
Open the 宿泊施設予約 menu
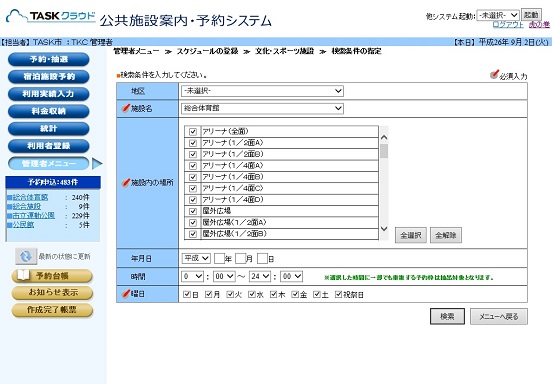coord(49,77)
